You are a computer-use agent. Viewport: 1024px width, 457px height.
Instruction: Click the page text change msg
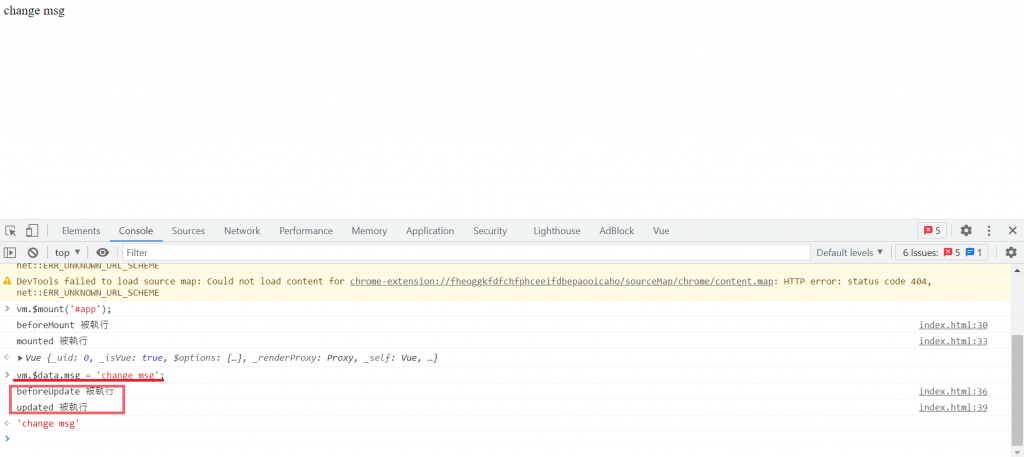34,11
